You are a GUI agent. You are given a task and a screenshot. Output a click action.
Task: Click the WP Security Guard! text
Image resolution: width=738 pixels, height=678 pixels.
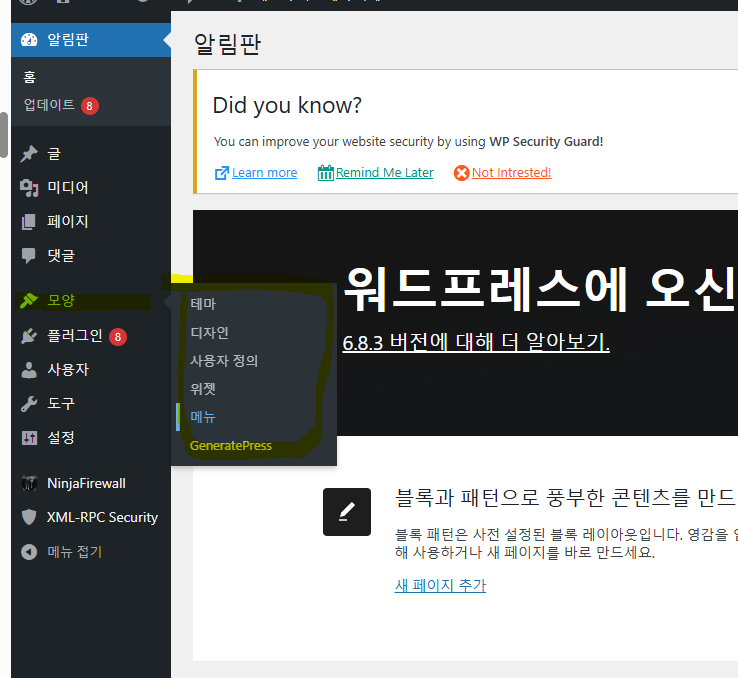click(546, 142)
